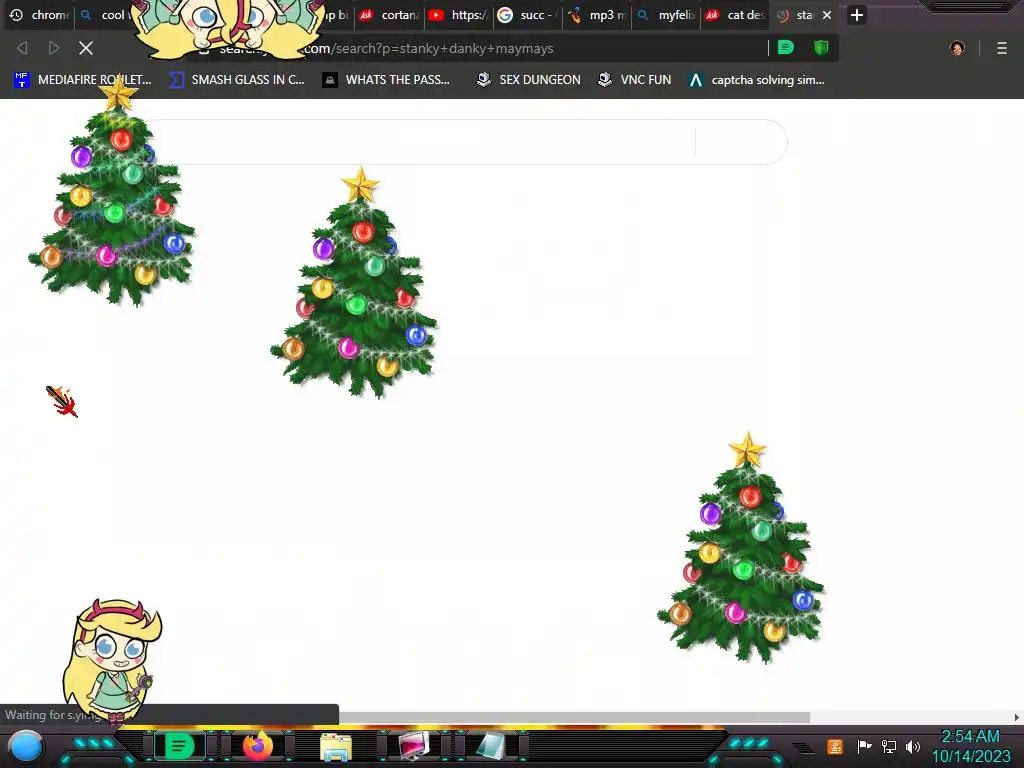This screenshot has height=768, width=1024.
Task: Open the MEDIAFIRE ROULET... bookmark
Action: click(83, 80)
